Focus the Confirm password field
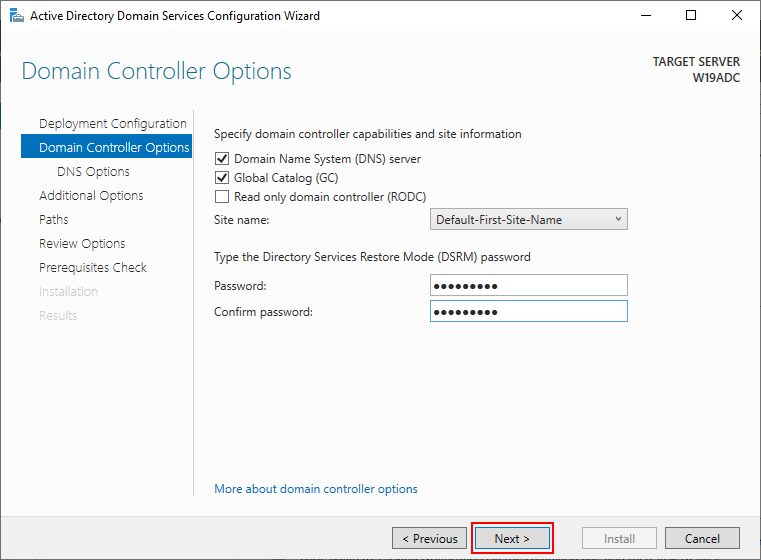 pyautogui.click(x=528, y=312)
